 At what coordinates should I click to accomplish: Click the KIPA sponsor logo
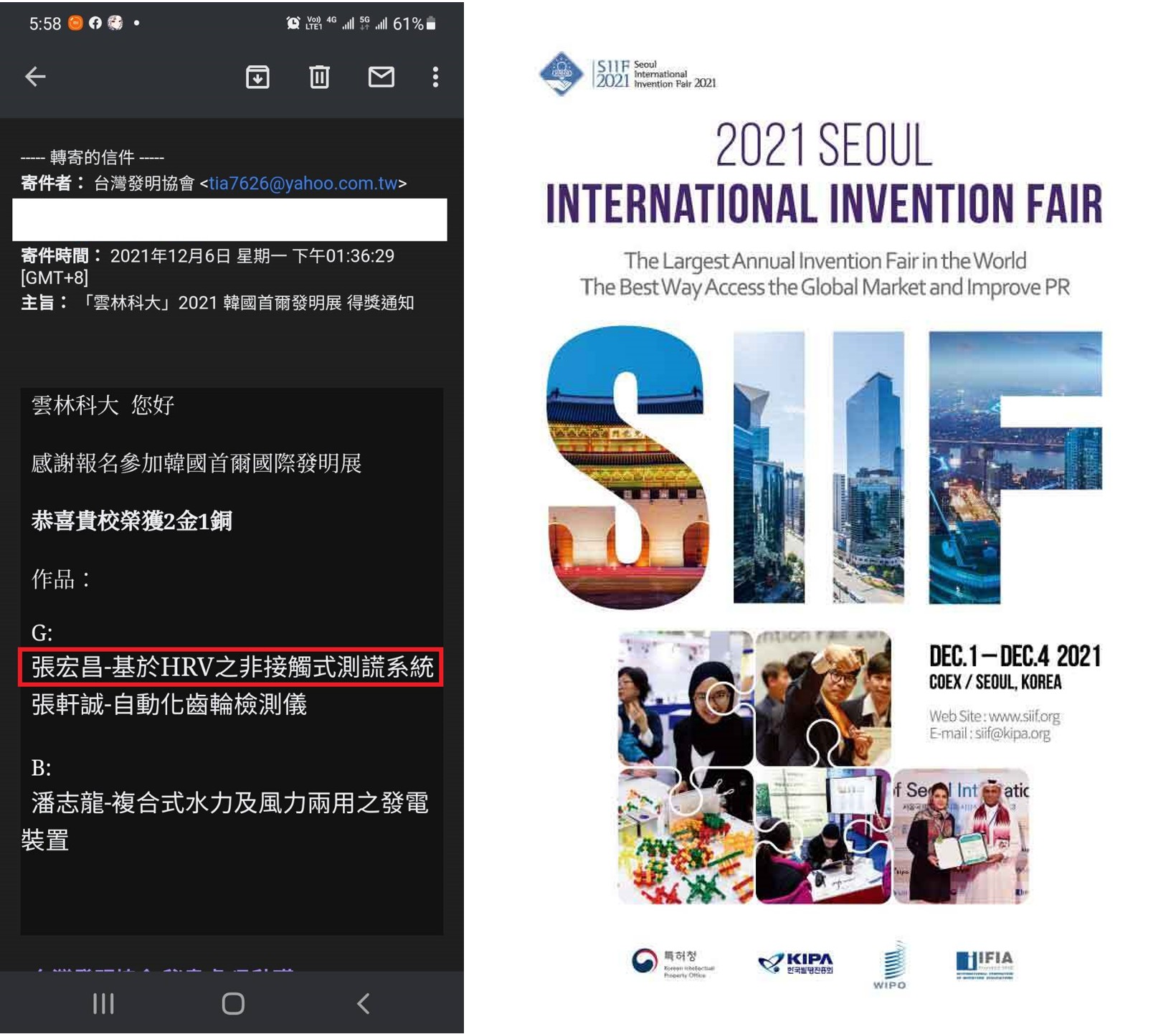[x=796, y=963]
